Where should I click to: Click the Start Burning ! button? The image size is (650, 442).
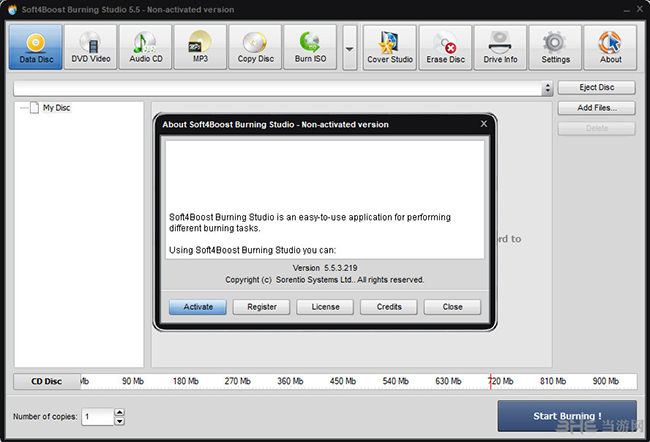point(567,416)
